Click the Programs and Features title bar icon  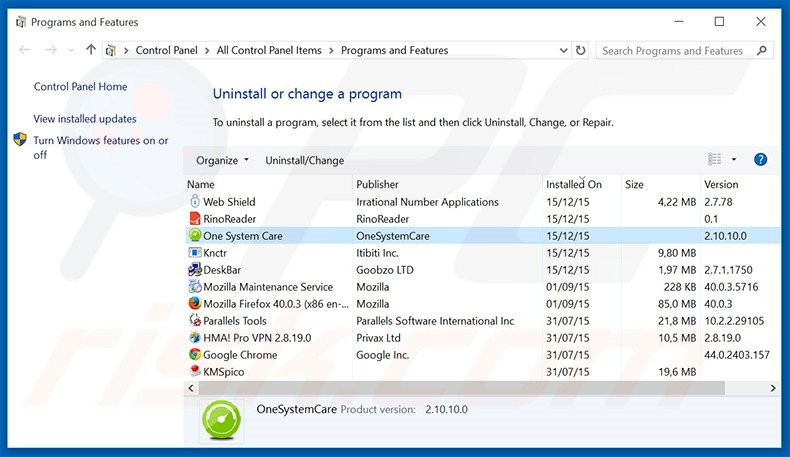tap(21, 22)
